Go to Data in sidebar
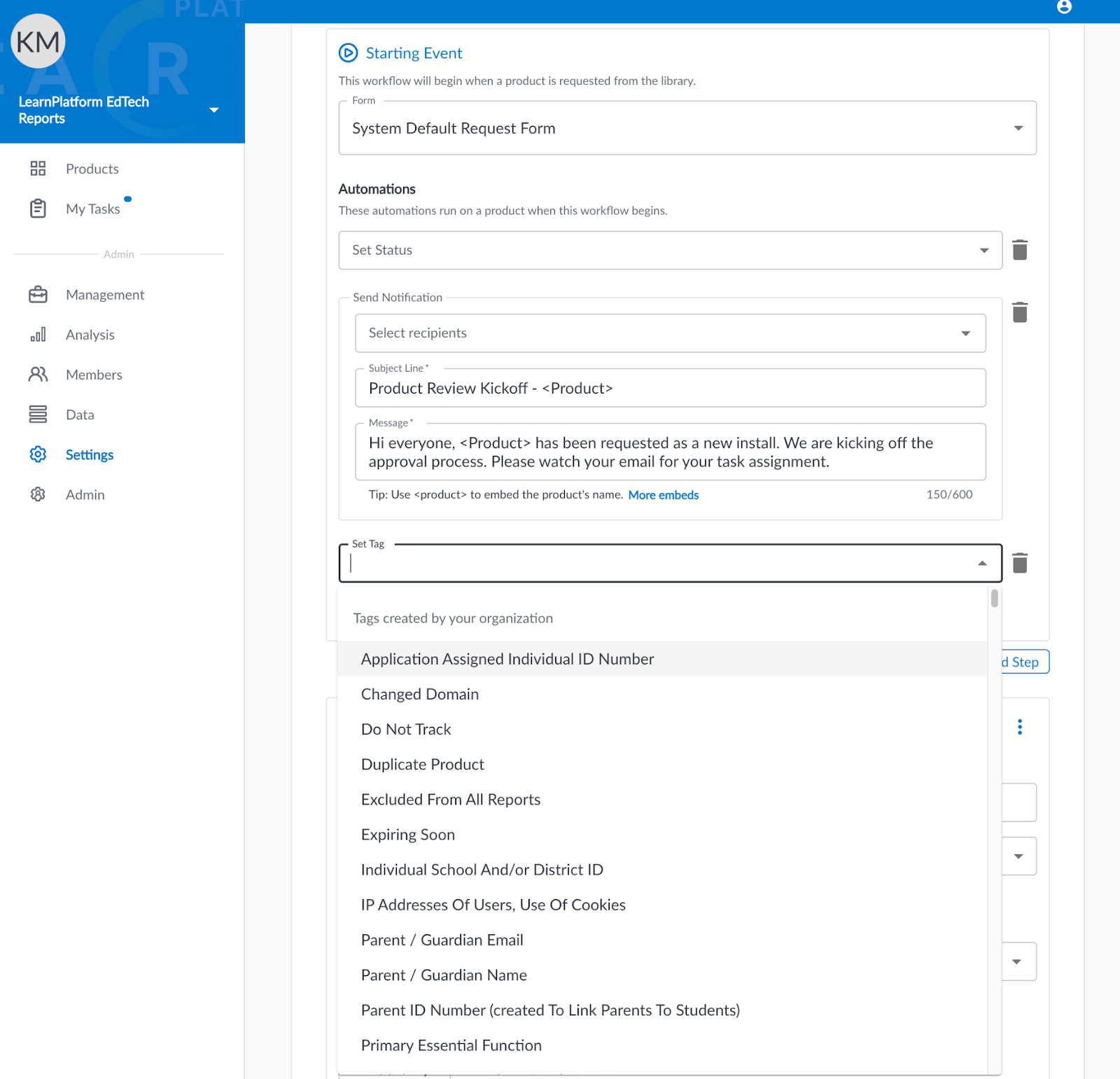 coord(80,415)
